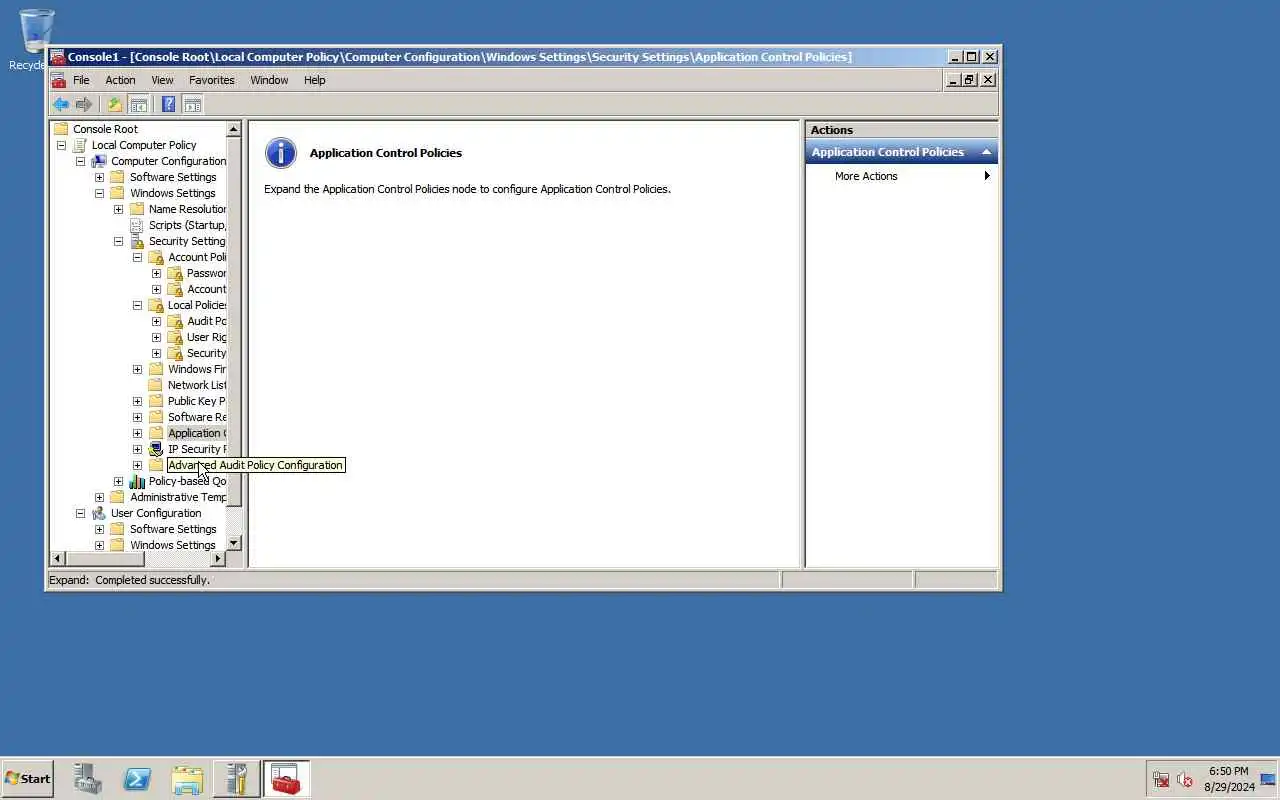The height and width of the screenshot is (800, 1280).
Task: Click the Account Policies locked folder icon
Action: pyautogui.click(x=156, y=257)
